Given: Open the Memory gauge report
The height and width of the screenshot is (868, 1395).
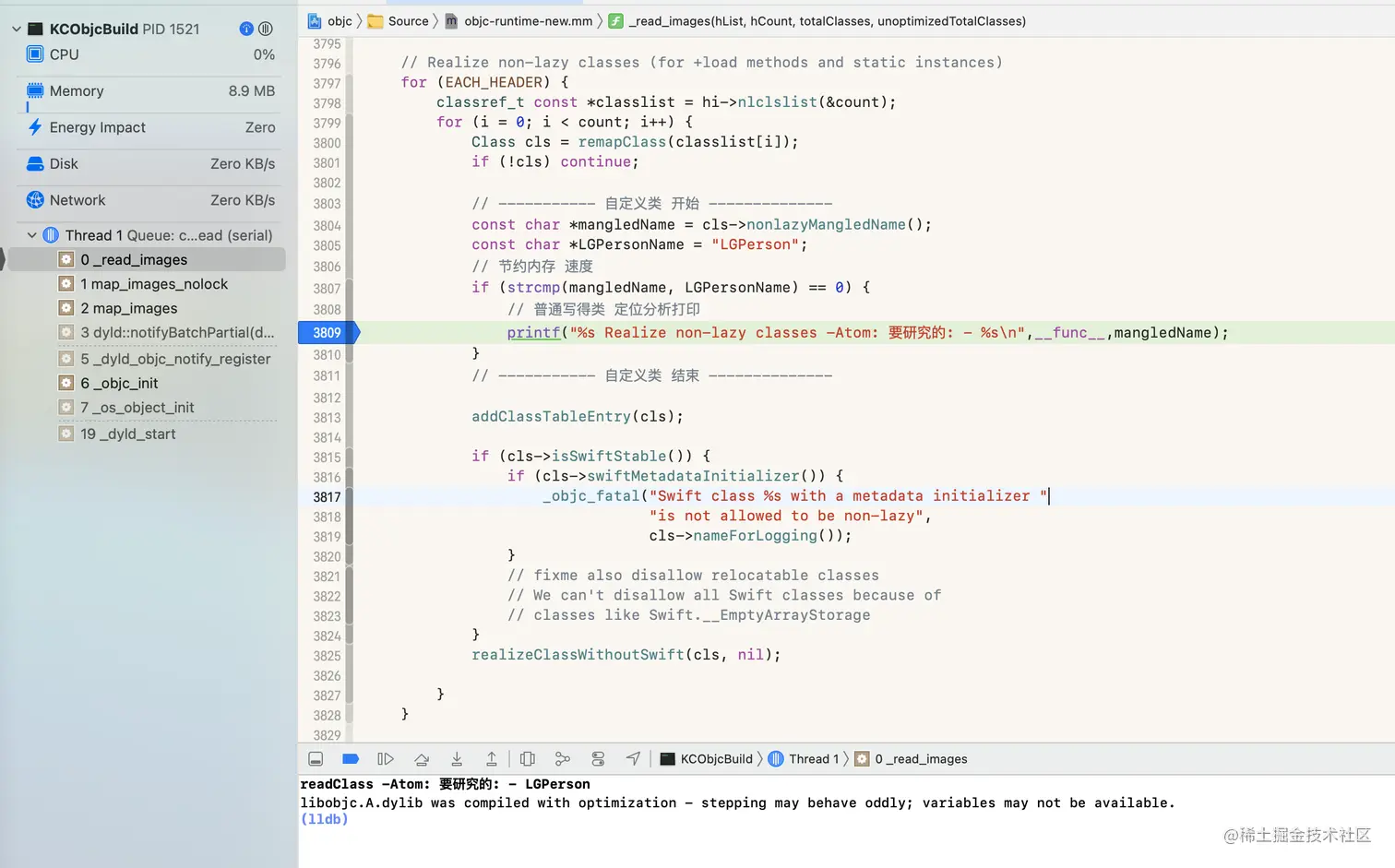Looking at the screenshot, I should point(150,91).
